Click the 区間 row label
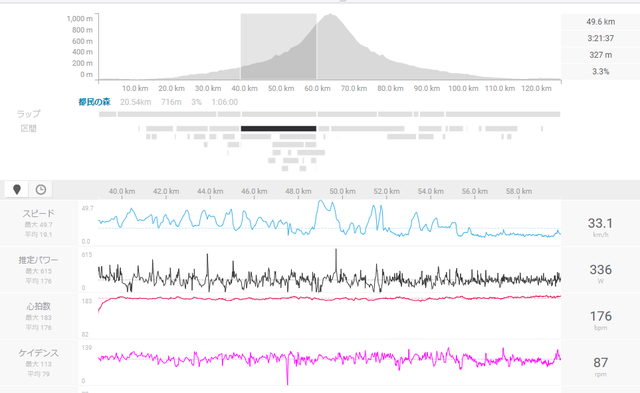The width and height of the screenshot is (640, 393). pyautogui.click(x=29, y=129)
